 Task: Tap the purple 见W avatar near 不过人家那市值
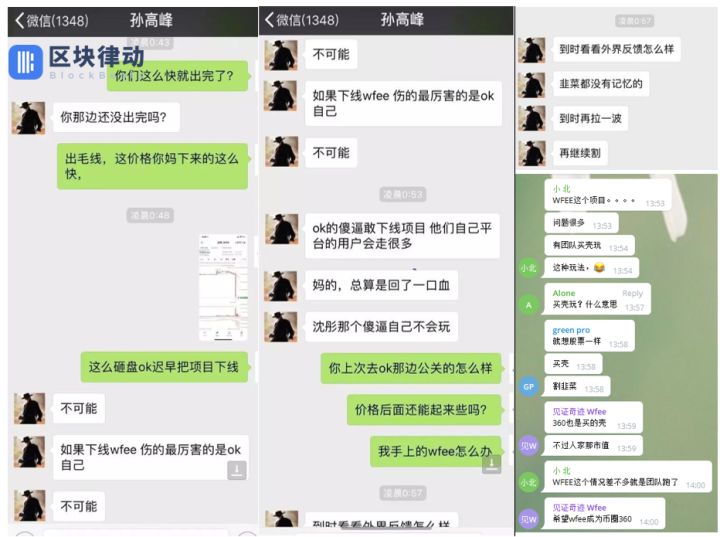point(529,446)
